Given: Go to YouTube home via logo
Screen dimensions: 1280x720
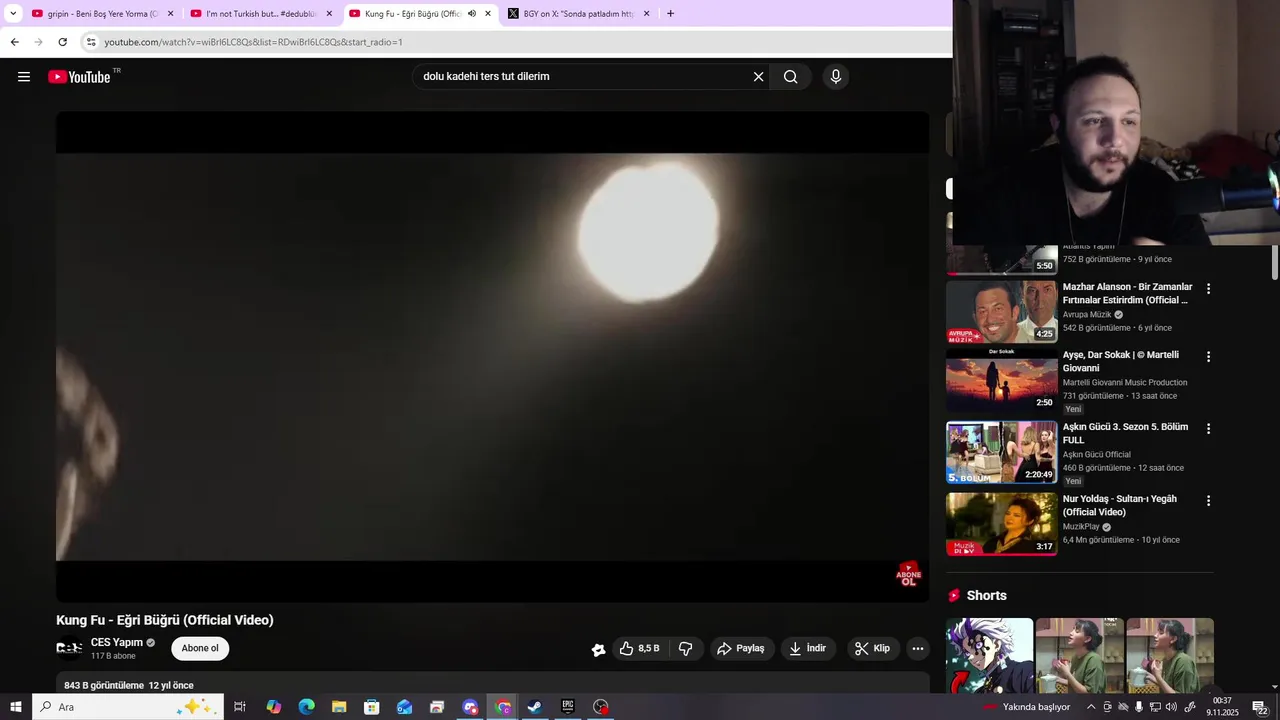Looking at the screenshot, I should coord(80,77).
